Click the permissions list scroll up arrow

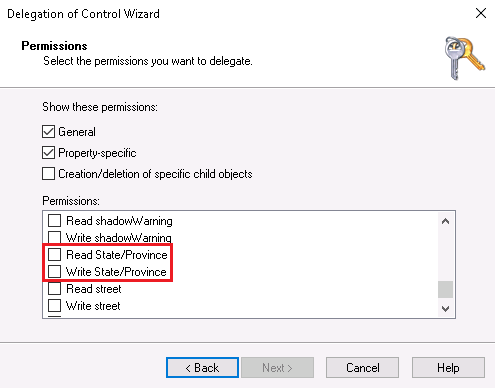[445, 221]
